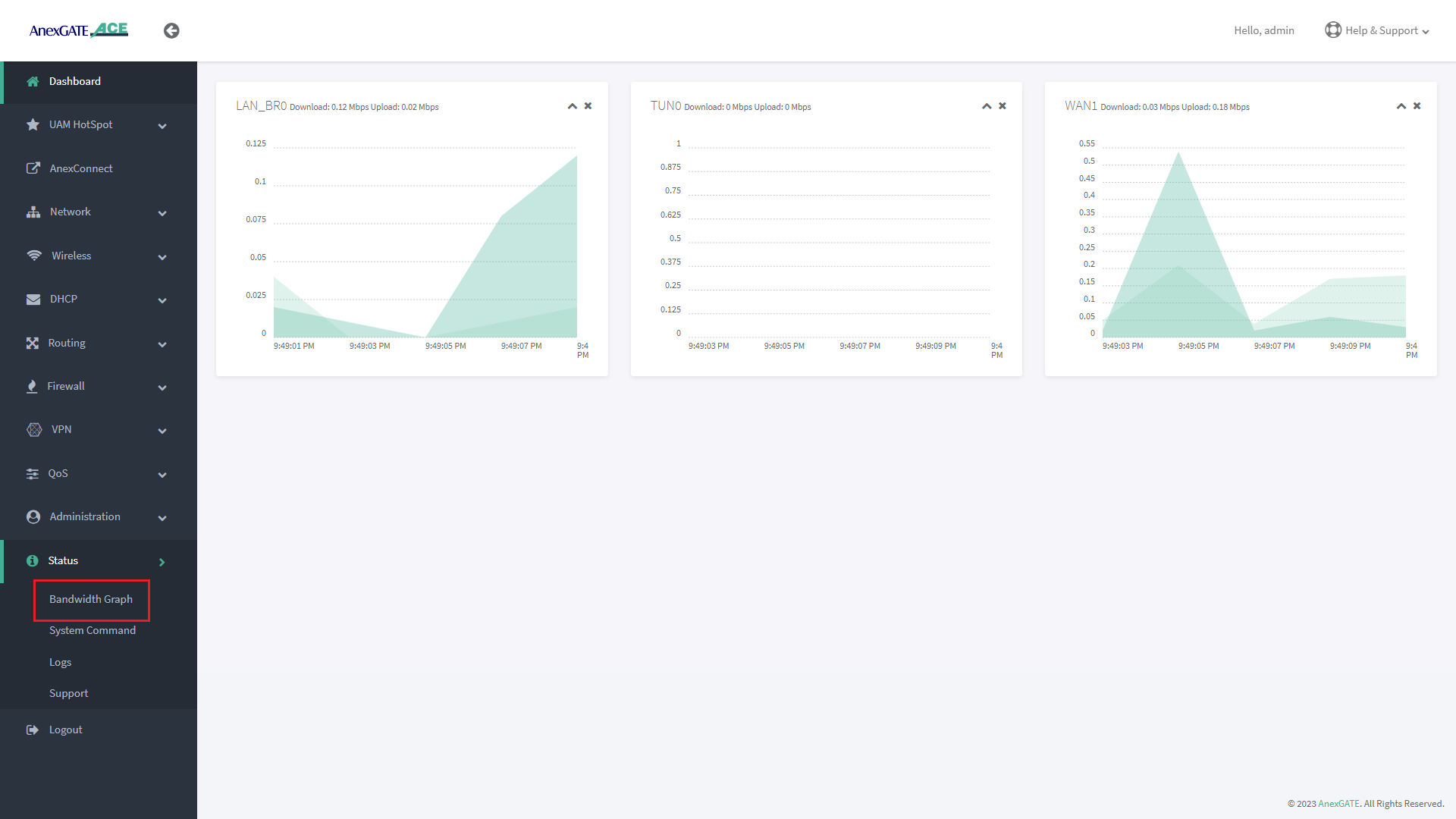Image resolution: width=1456 pixels, height=819 pixels.
Task: Click the Wireless wifi icon
Action: [33, 256]
